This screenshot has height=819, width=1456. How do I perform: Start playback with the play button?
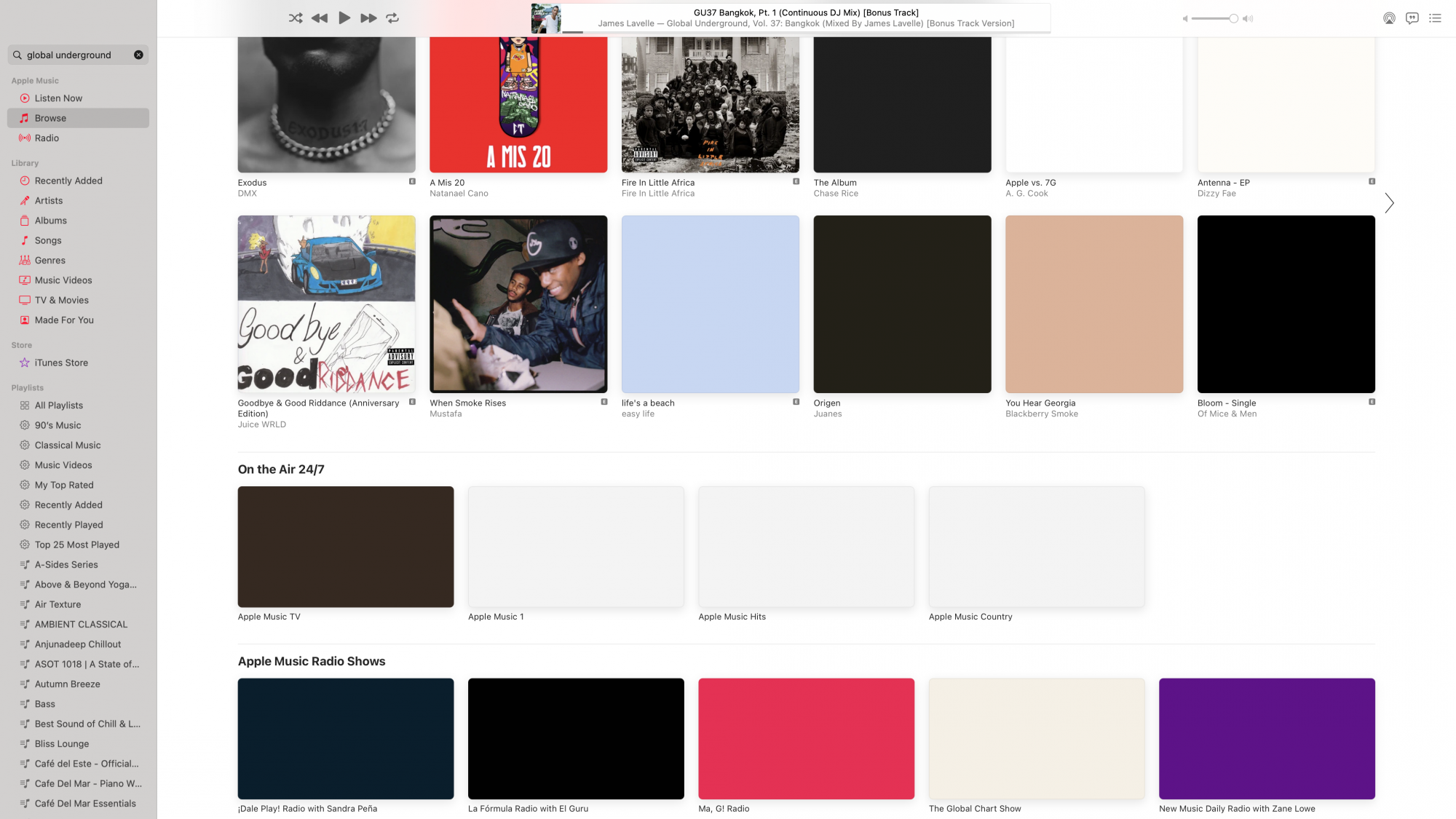click(x=344, y=18)
